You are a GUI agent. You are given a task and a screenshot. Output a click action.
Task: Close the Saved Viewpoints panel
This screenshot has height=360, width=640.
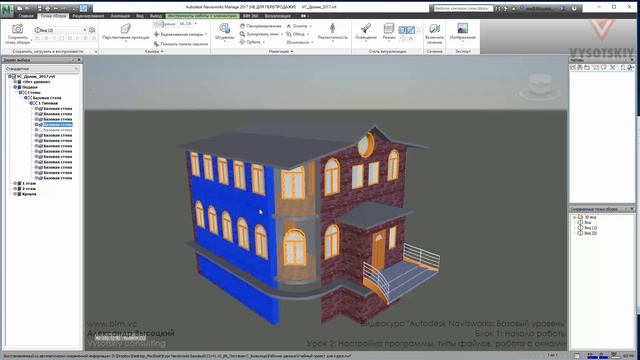click(x=632, y=209)
